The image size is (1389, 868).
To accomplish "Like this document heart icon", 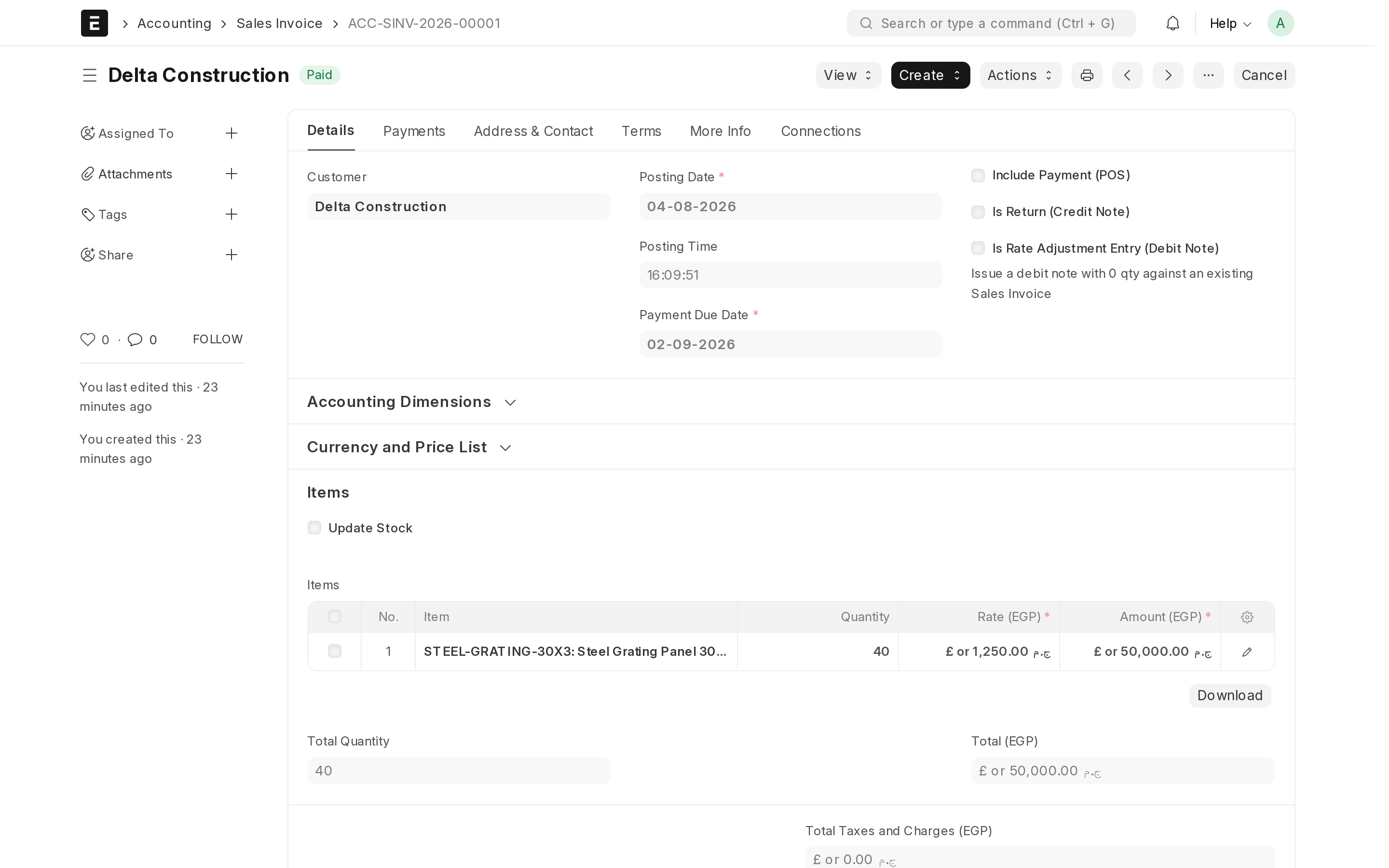I will click(x=87, y=339).
